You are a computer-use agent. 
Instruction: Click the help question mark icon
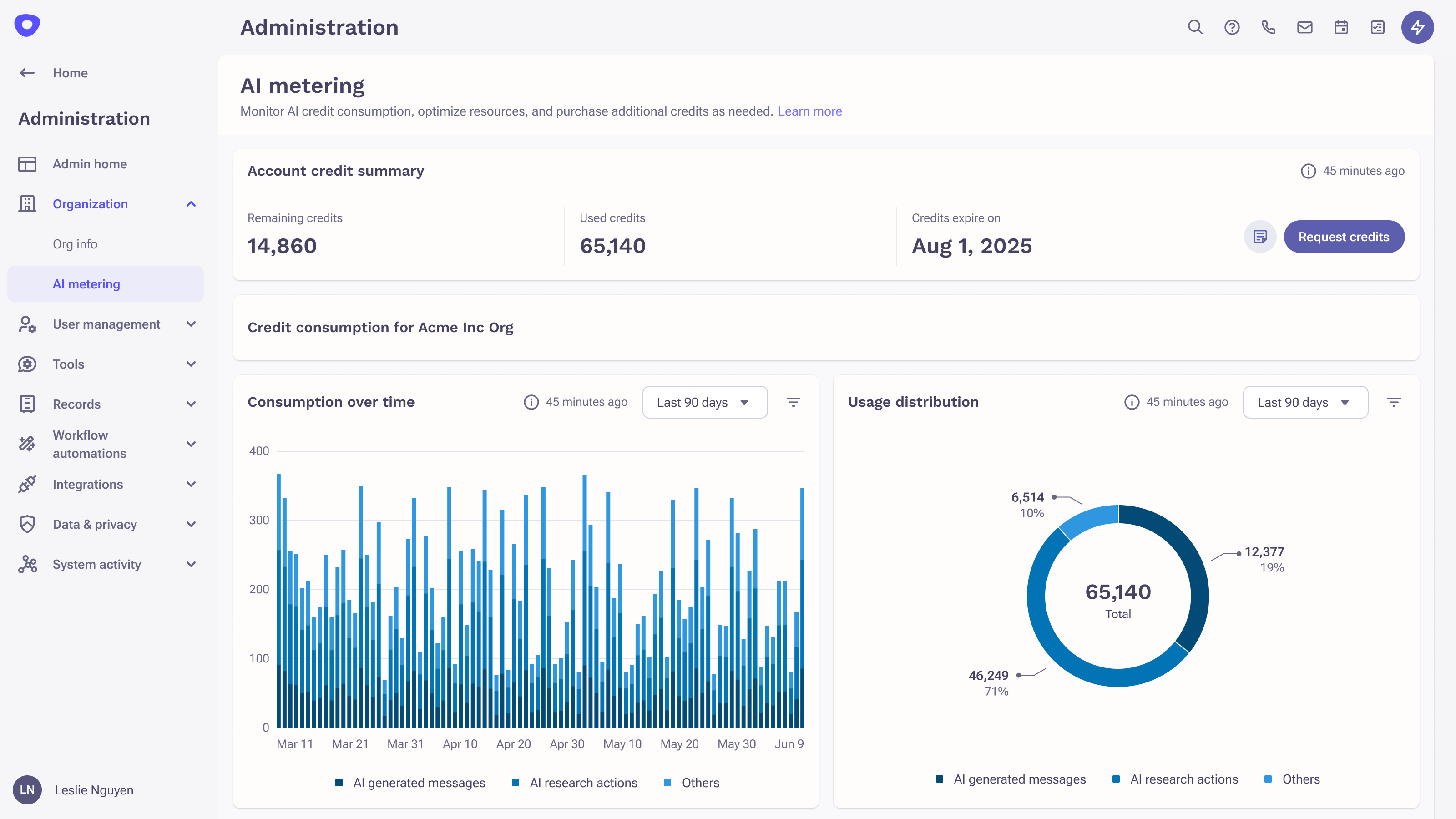(x=1232, y=27)
